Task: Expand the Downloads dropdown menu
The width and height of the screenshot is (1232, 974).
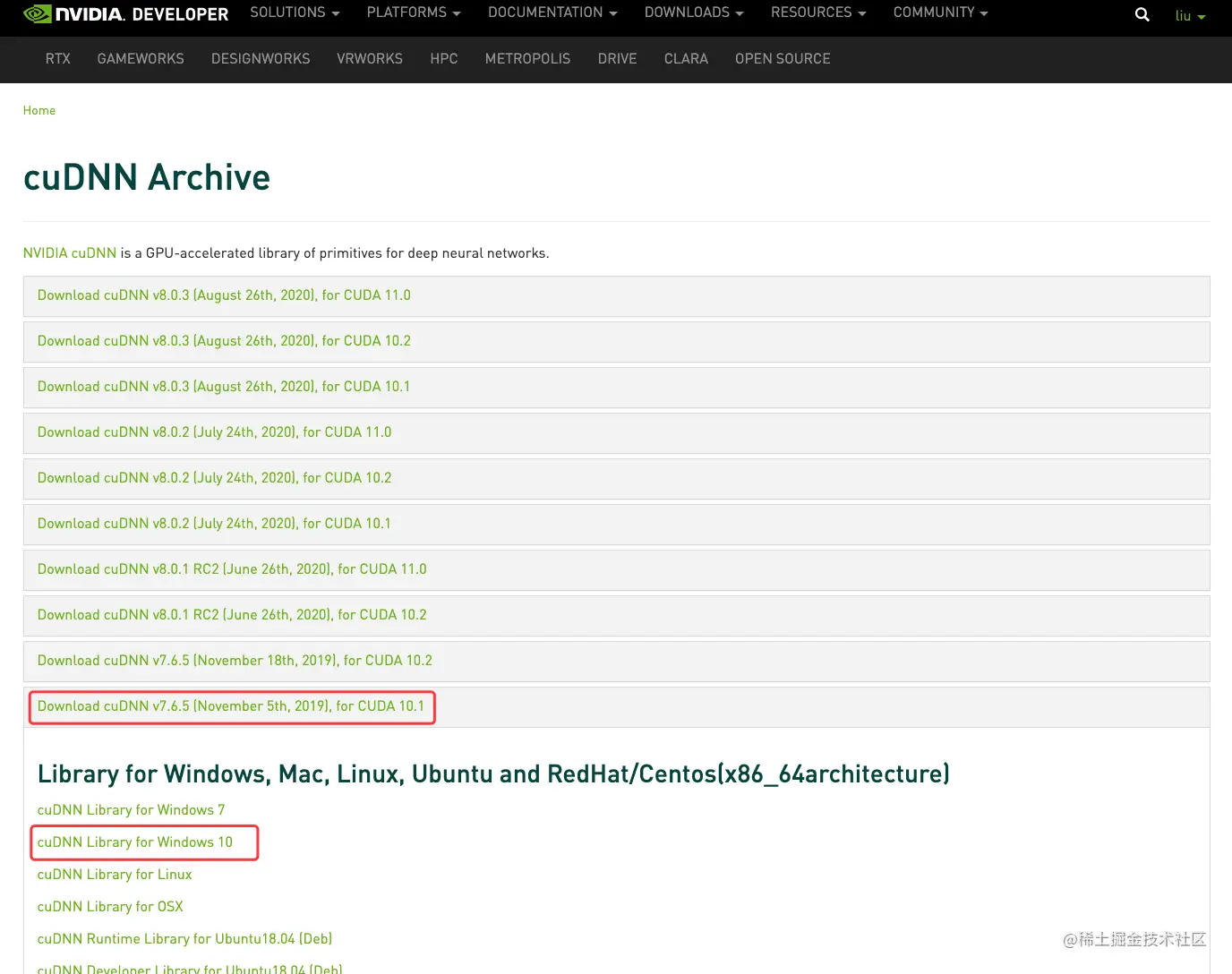Action: point(694,13)
